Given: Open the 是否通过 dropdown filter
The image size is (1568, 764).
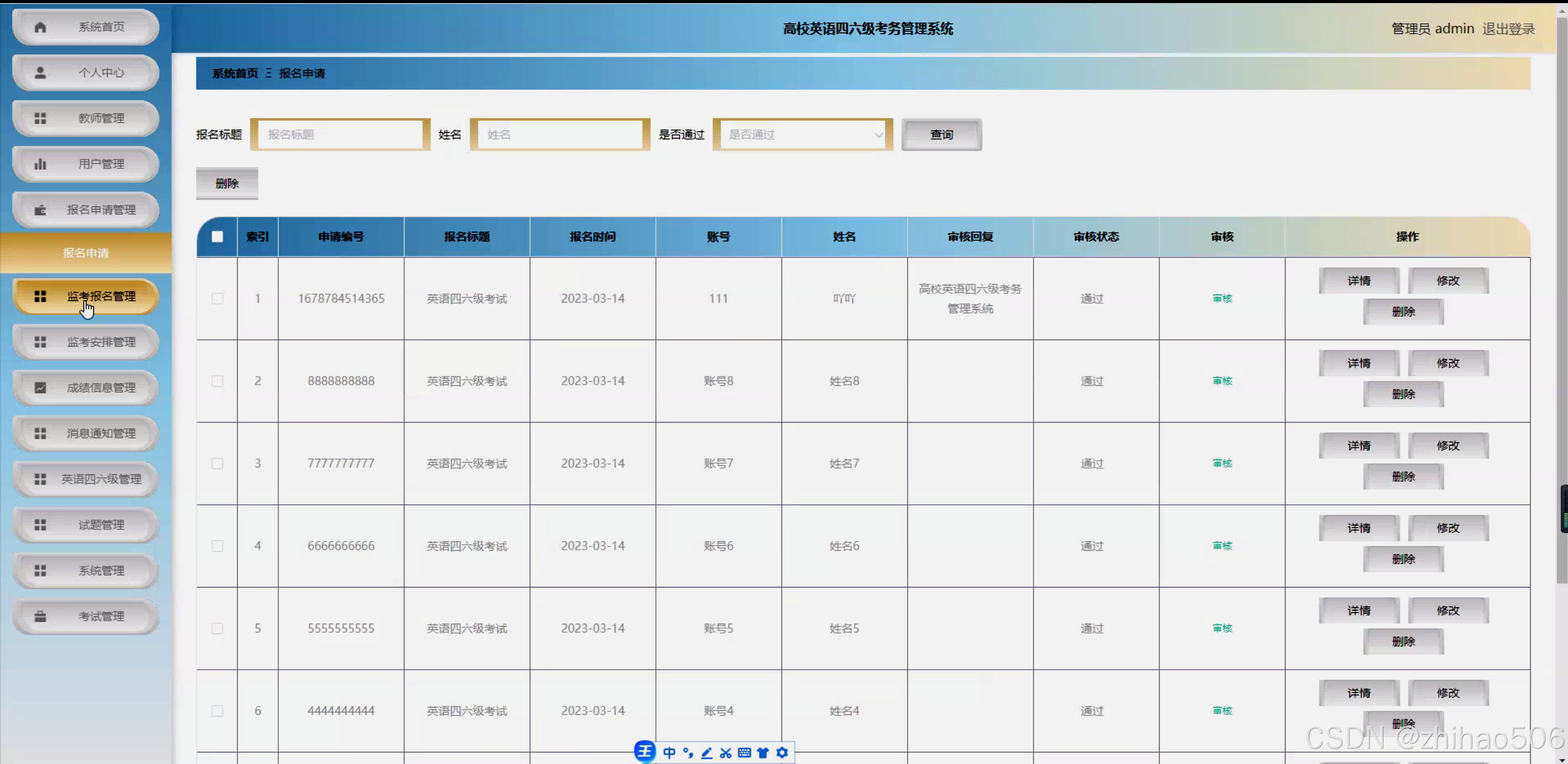Looking at the screenshot, I should click(802, 135).
